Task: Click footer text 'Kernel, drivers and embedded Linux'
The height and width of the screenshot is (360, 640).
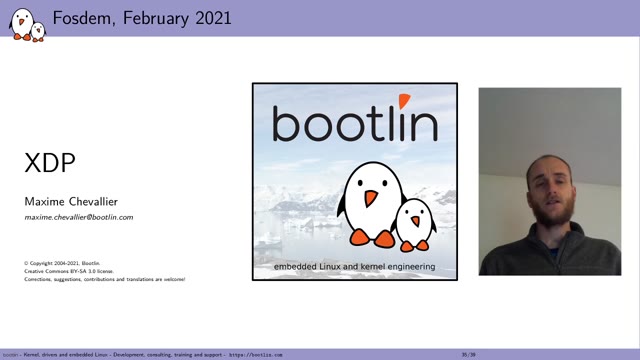Action: [65, 355]
